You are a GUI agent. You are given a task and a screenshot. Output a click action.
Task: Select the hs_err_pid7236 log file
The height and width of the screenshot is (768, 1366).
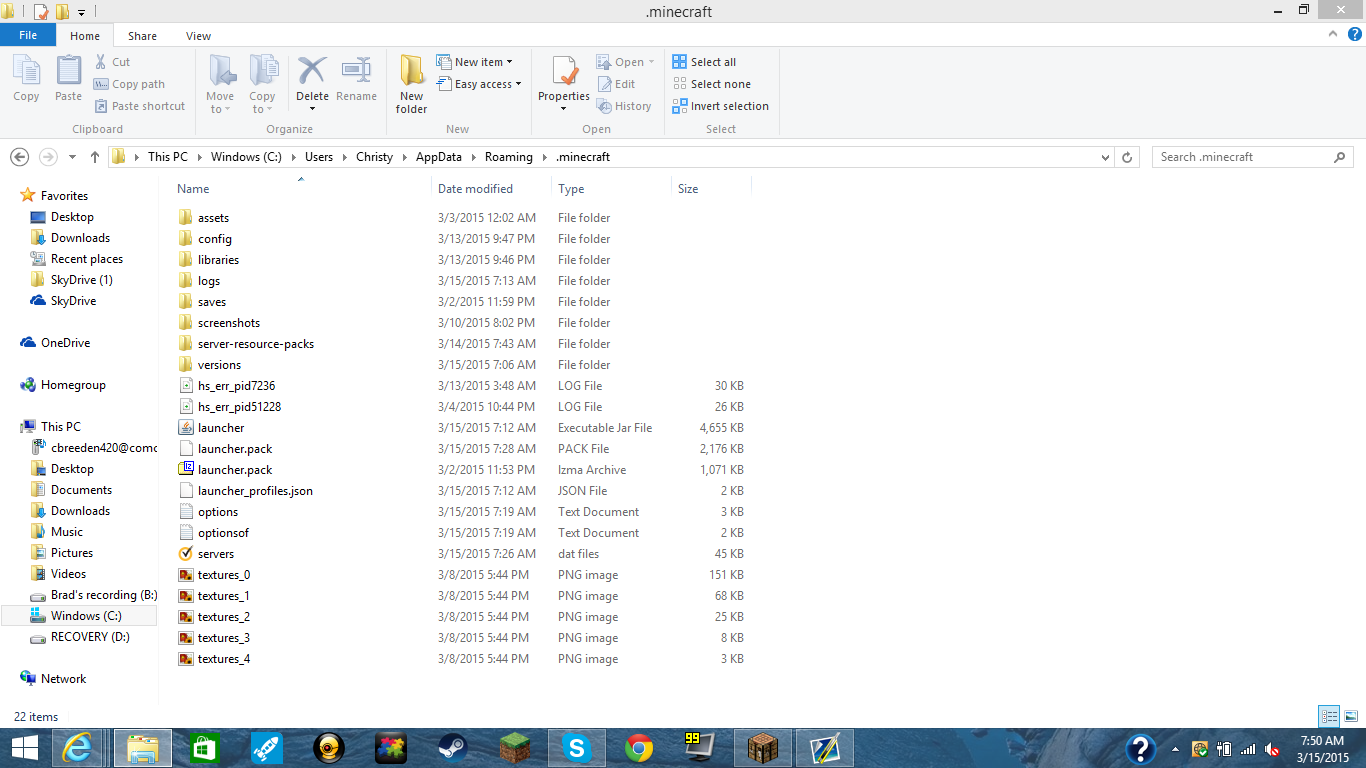[x=236, y=386]
